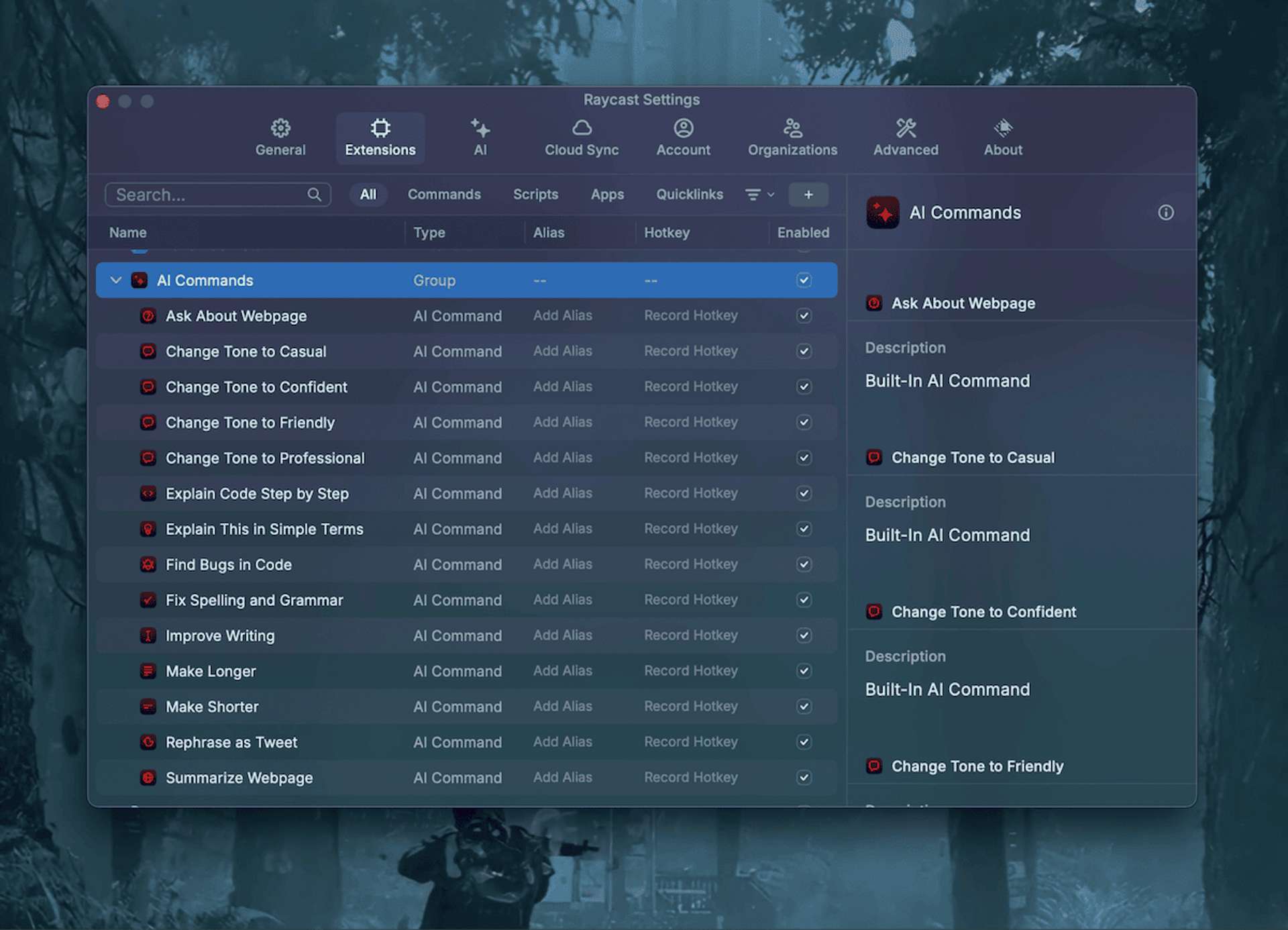The height and width of the screenshot is (930, 1288).
Task: Switch to the AI settings tab
Action: tap(480, 138)
